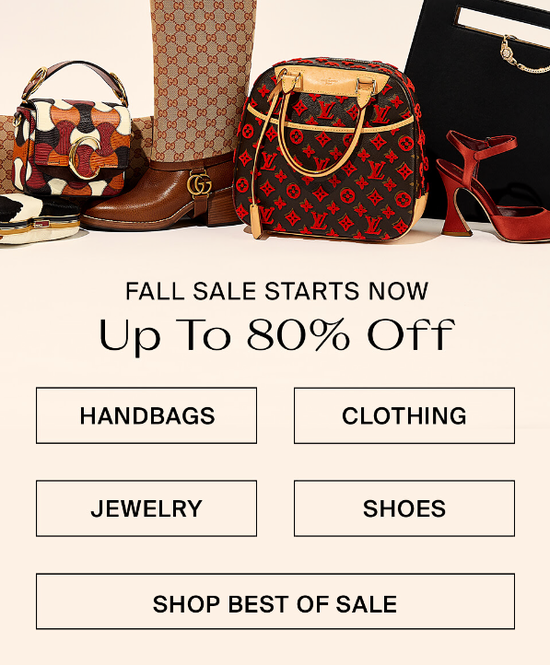Click the cow-print clutch at left edge
This screenshot has height=665, width=550.
(39, 218)
